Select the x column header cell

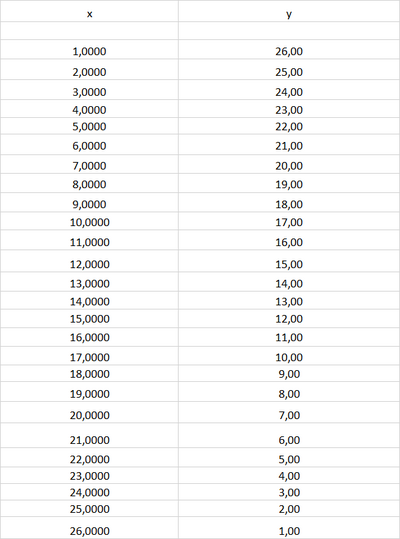click(89, 11)
